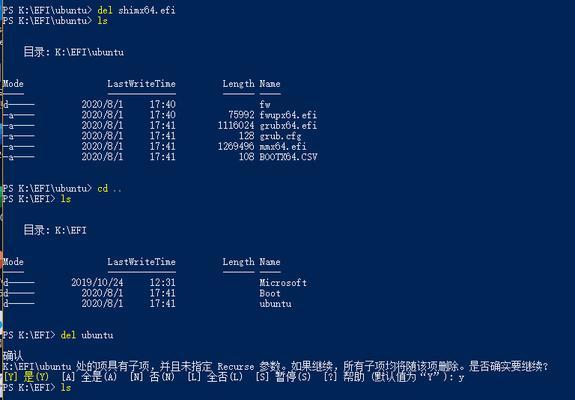The height and width of the screenshot is (400, 575).
Task: Click the ubuntu directory entry in K:\EFI
Action: click(x=275, y=304)
